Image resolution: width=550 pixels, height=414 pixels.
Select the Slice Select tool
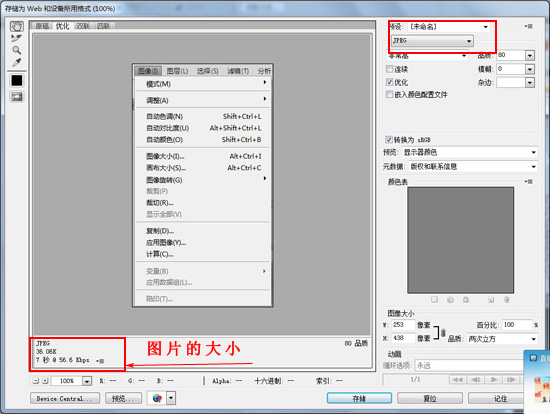[16, 38]
